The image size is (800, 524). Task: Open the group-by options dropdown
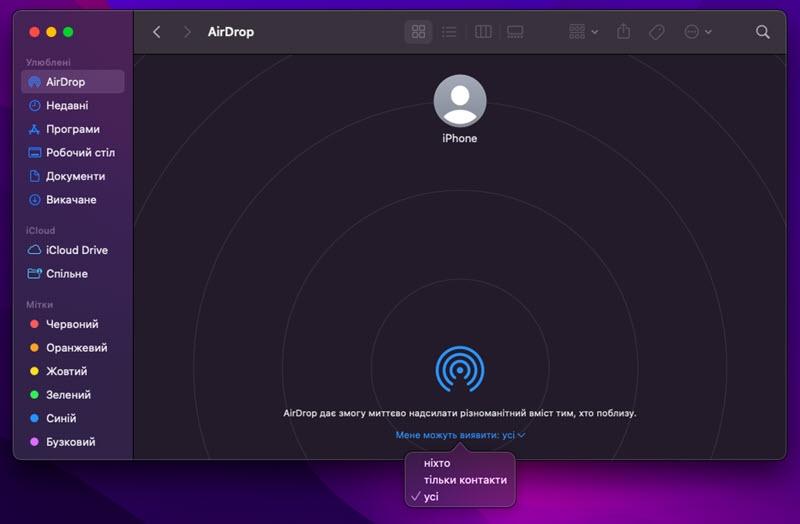point(583,32)
